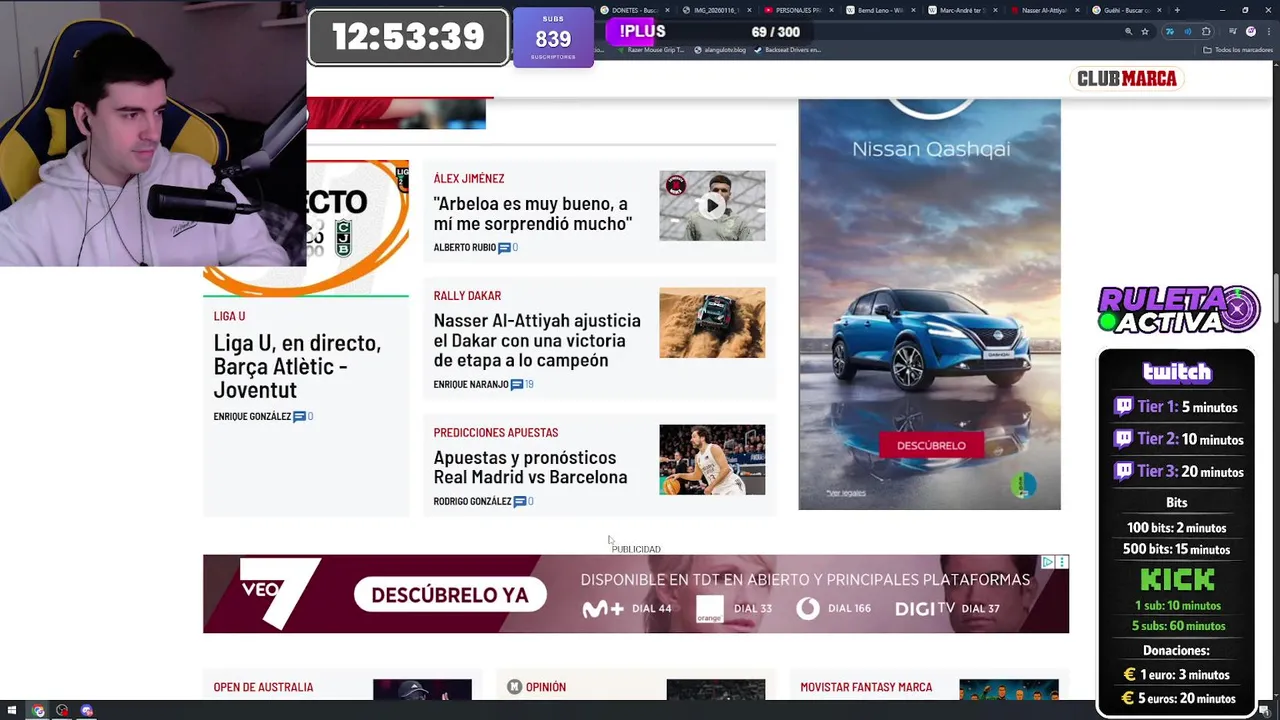Open Chrome from the taskbar
The height and width of the screenshot is (720, 1280).
[38, 711]
